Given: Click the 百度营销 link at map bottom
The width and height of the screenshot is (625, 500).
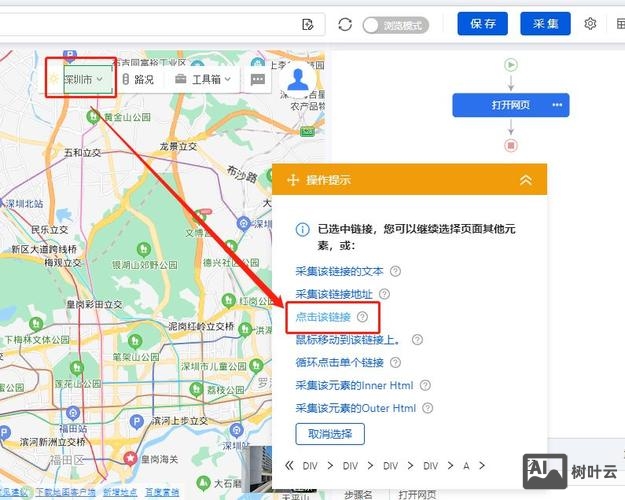Looking at the screenshot, I should (x=162, y=493).
